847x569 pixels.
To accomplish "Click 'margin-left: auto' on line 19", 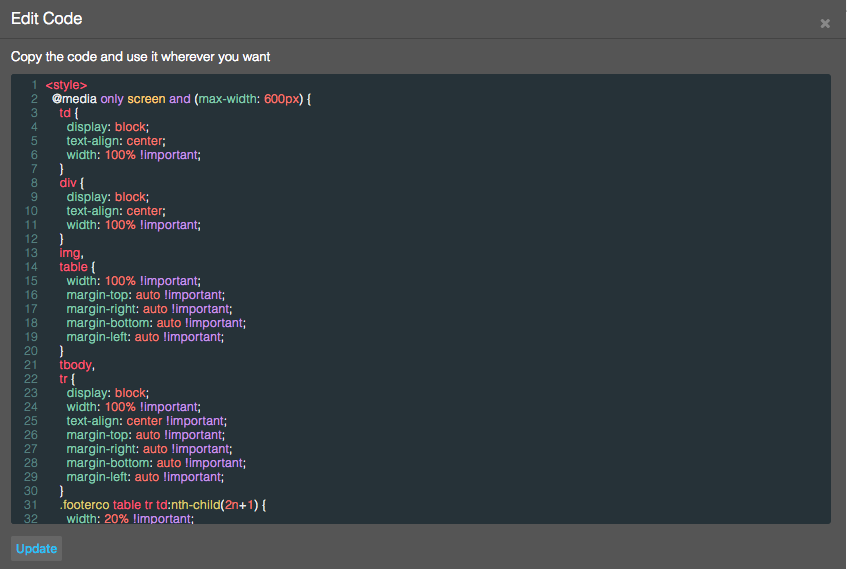I will [113, 337].
